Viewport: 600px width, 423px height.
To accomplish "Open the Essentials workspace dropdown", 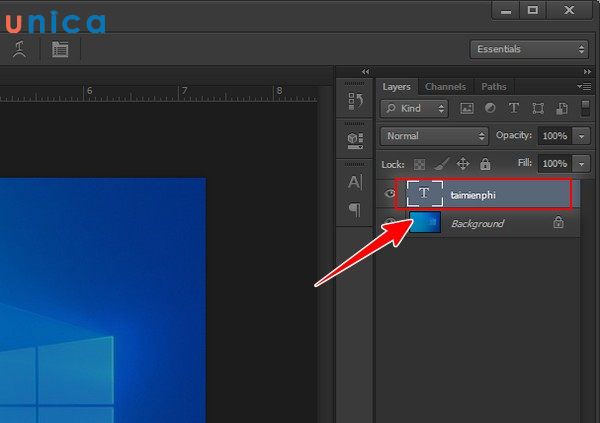I will click(529, 49).
